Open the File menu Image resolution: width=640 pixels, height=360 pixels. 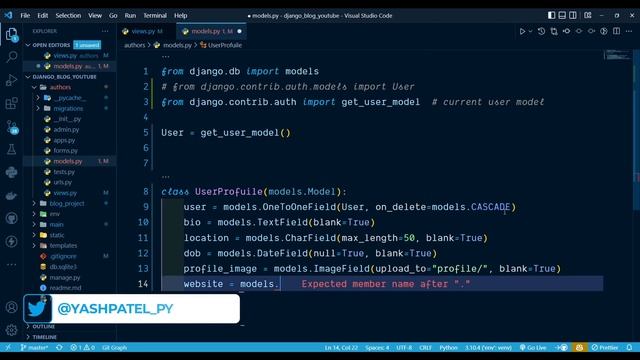tap(25, 16)
